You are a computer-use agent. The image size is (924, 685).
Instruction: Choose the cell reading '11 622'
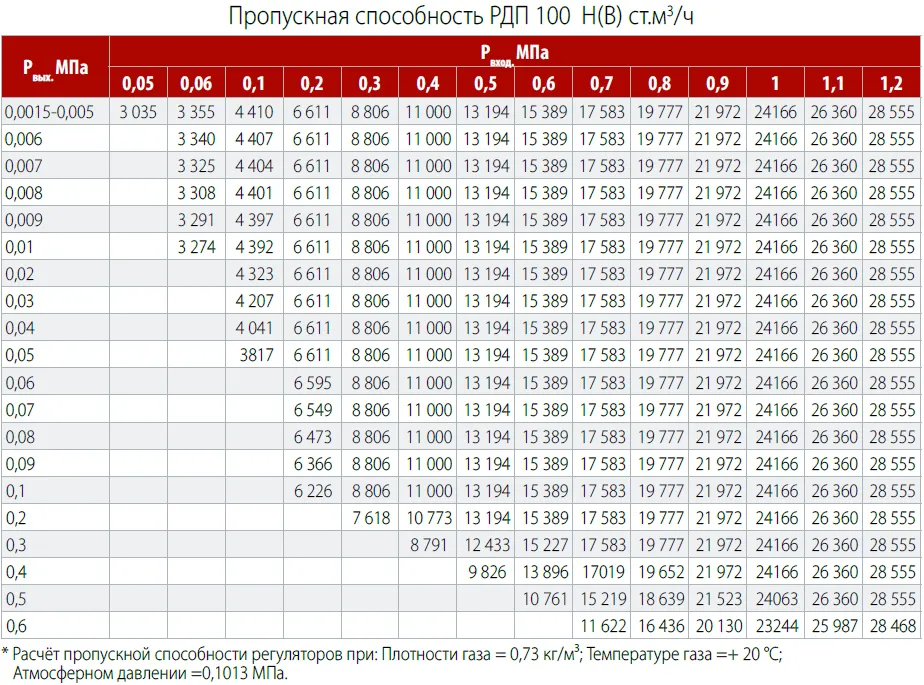(603, 626)
